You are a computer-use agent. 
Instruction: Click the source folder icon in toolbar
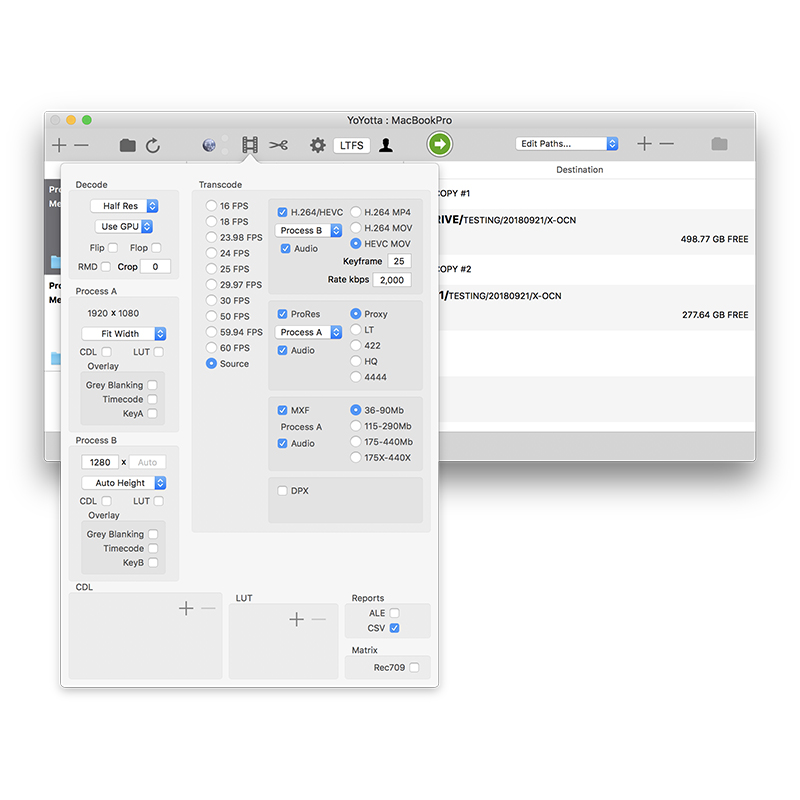click(127, 145)
